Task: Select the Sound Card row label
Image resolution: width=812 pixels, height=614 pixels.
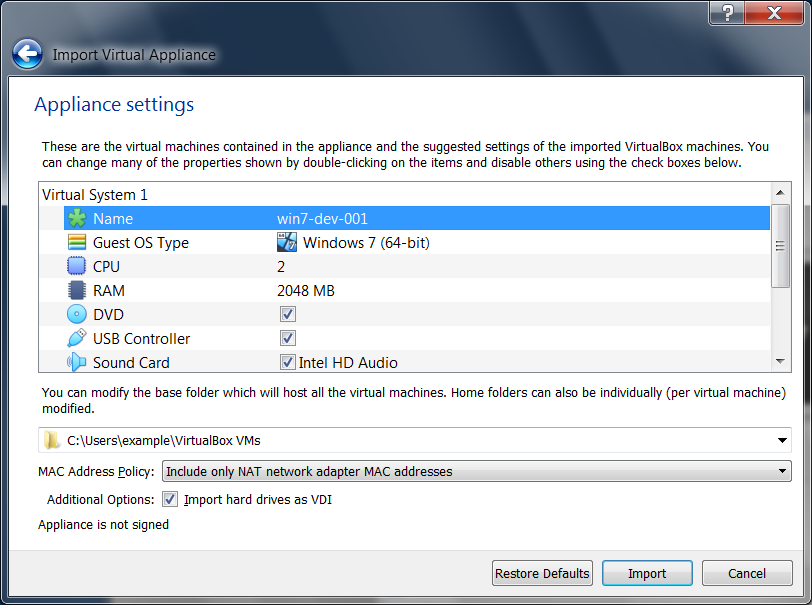Action: pyautogui.click(x=131, y=362)
